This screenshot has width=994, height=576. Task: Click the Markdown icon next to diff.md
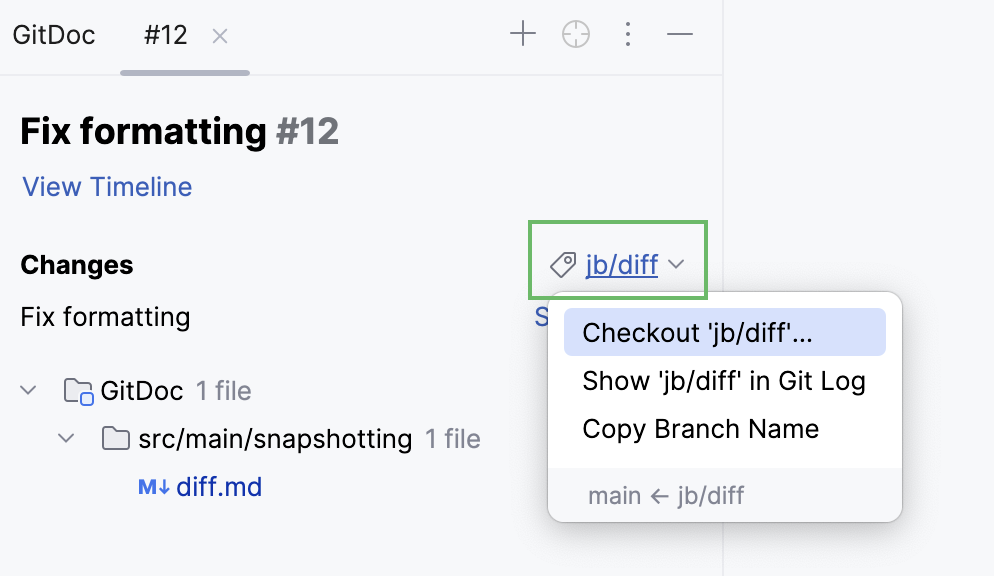click(x=150, y=486)
